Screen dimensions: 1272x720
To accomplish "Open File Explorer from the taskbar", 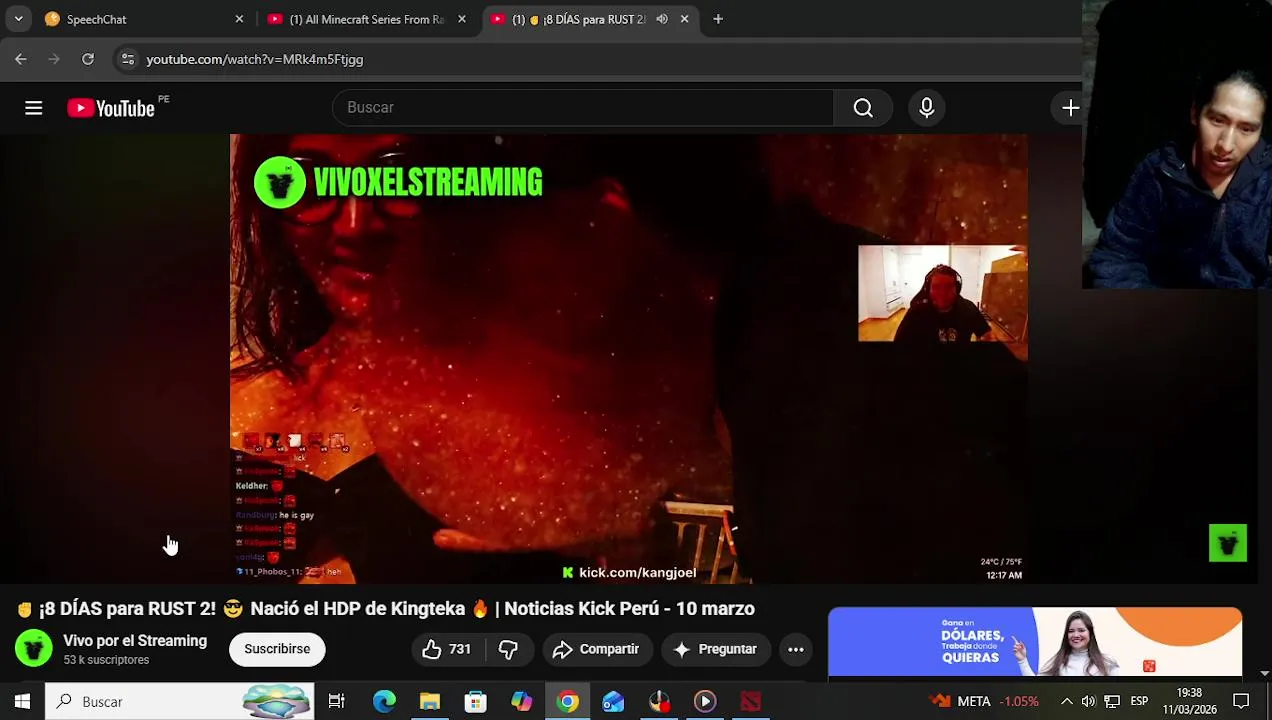I will pyautogui.click(x=430, y=701).
